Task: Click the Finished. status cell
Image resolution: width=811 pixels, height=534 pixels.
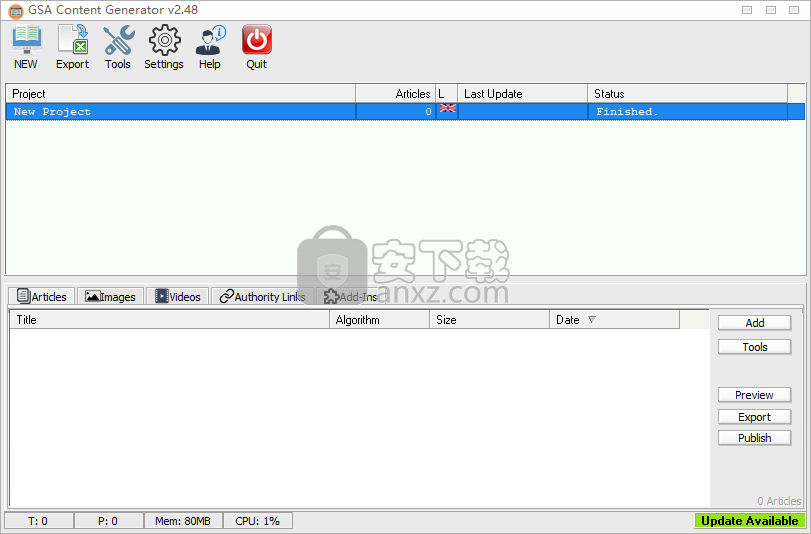Action: (688, 112)
